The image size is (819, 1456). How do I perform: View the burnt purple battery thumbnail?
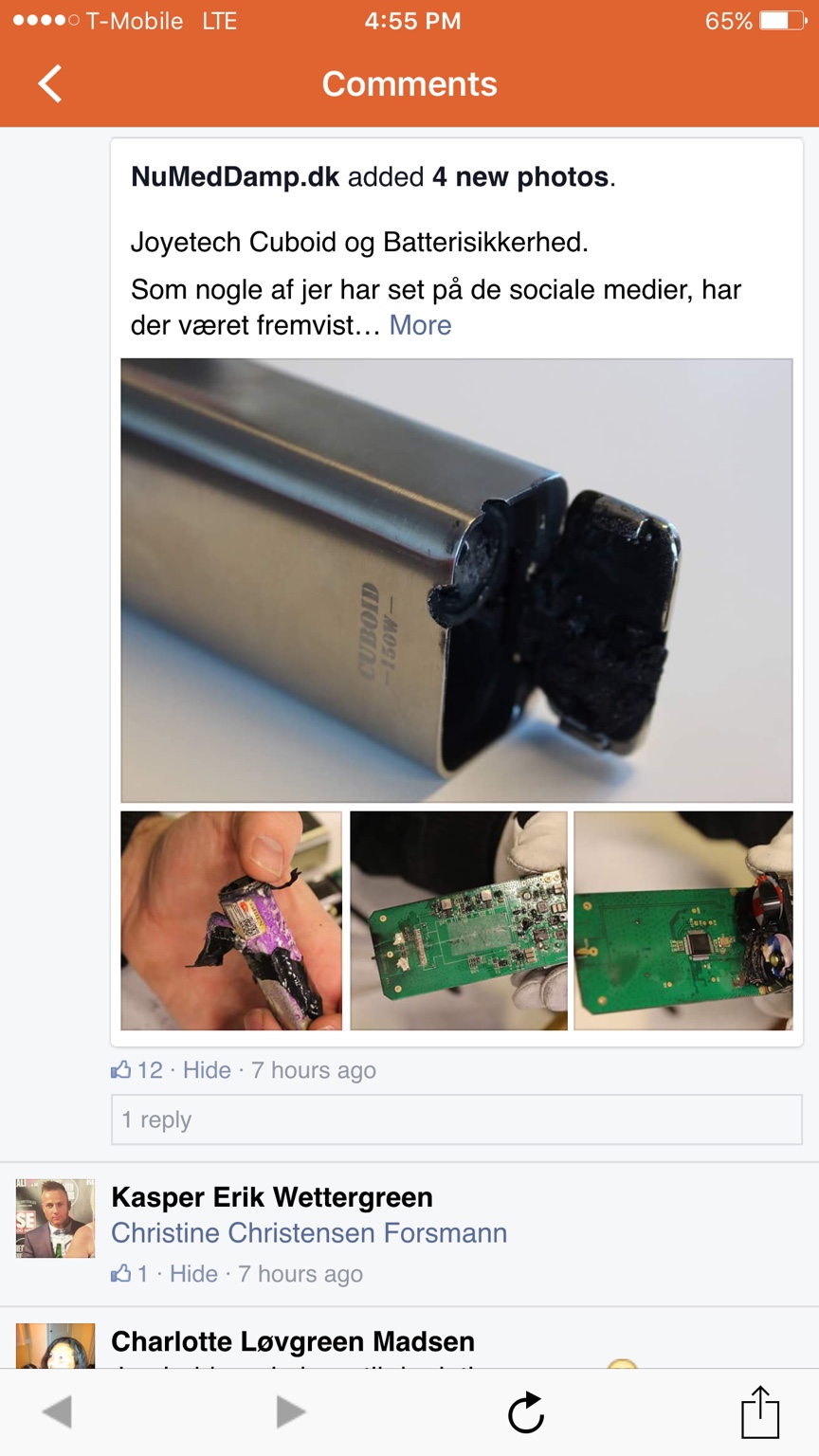tap(231, 920)
